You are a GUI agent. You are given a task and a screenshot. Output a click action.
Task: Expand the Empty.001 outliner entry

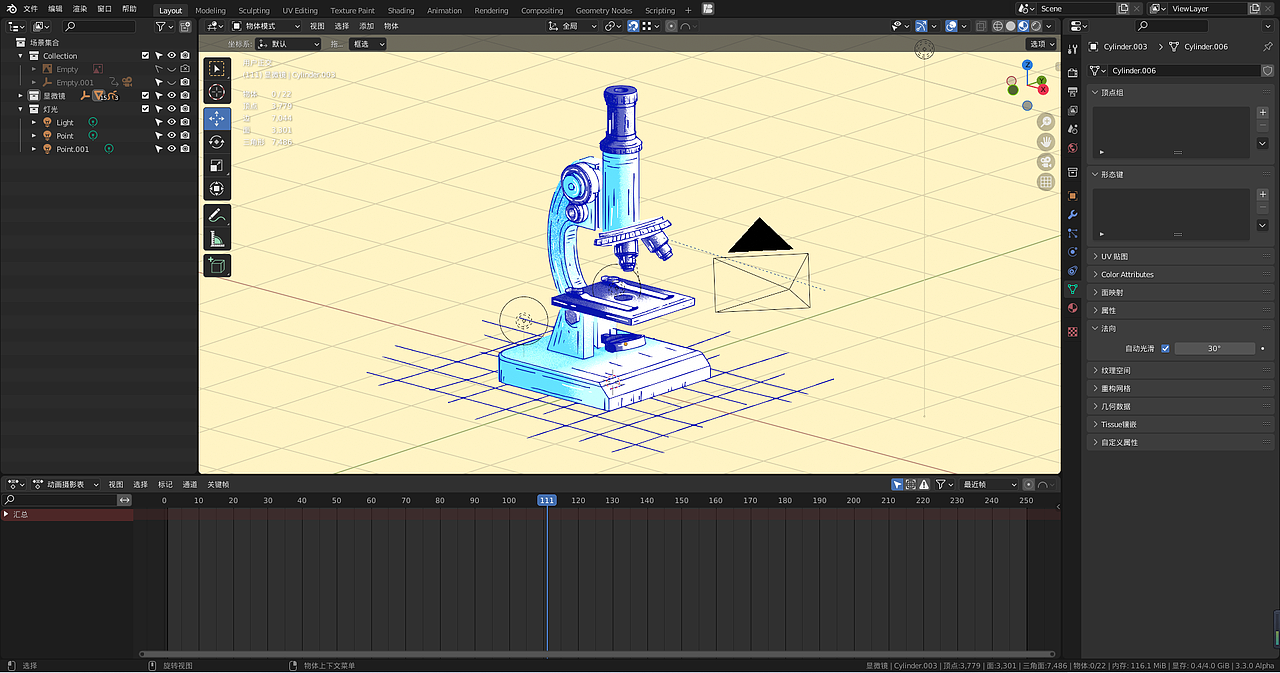pyautogui.click(x=34, y=82)
